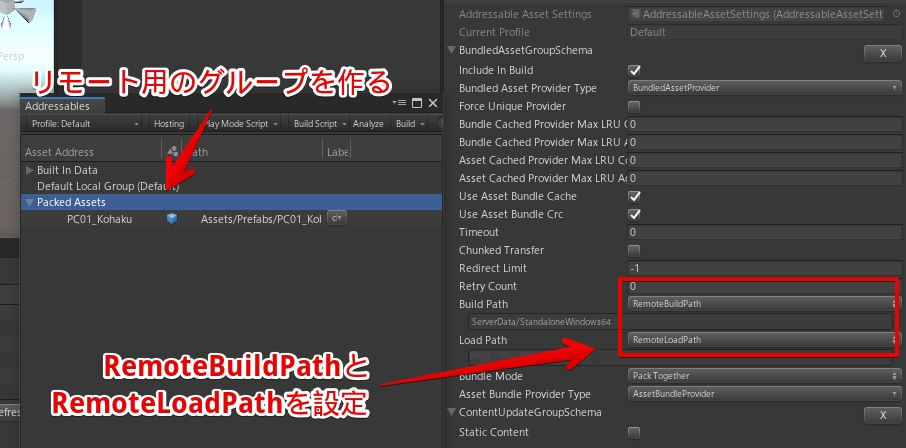This screenshot has width=906, height=448.
Task: Collapse the BundledAssetGroupSchema section
Action: [451, 50]
